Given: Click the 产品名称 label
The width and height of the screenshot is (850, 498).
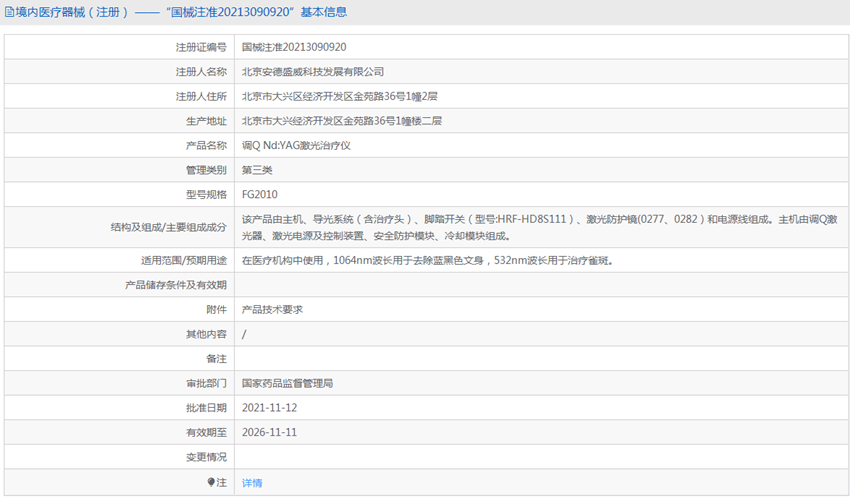Looking at the screenshot, I should pyautogui.click(x=206, y=145).
